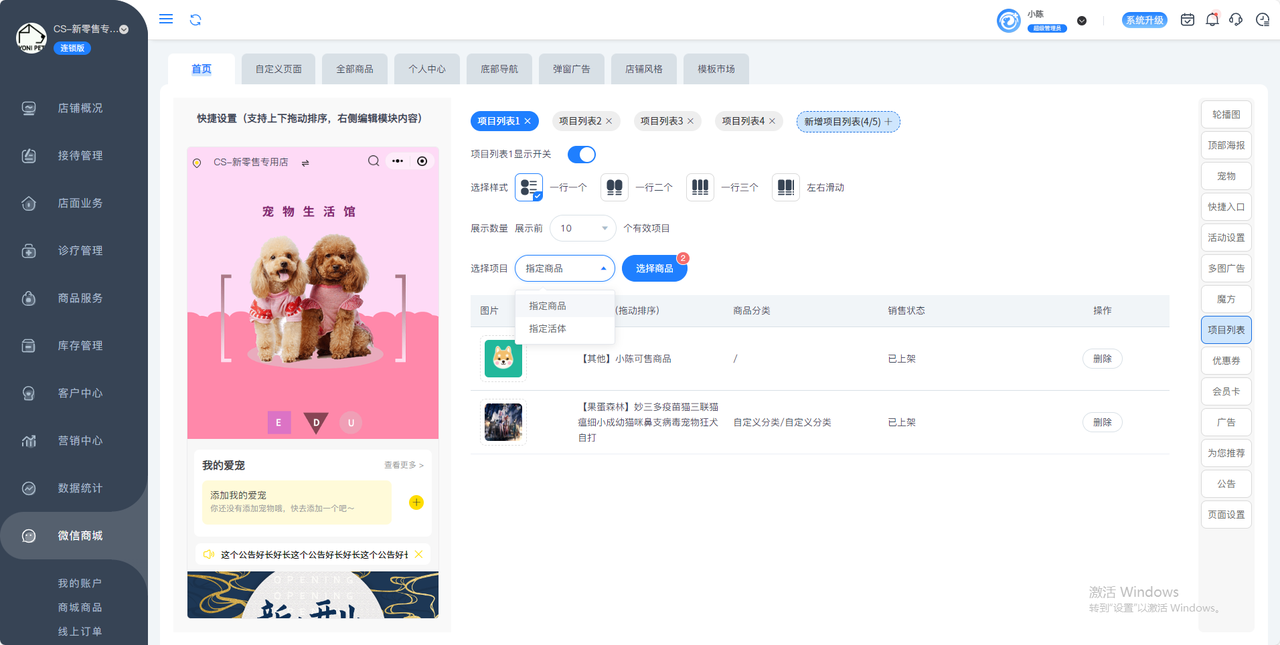The height and width of the screenshot is (645, 1280).
Task: Open the history clock icon in header
Action: coord(1262,20)
